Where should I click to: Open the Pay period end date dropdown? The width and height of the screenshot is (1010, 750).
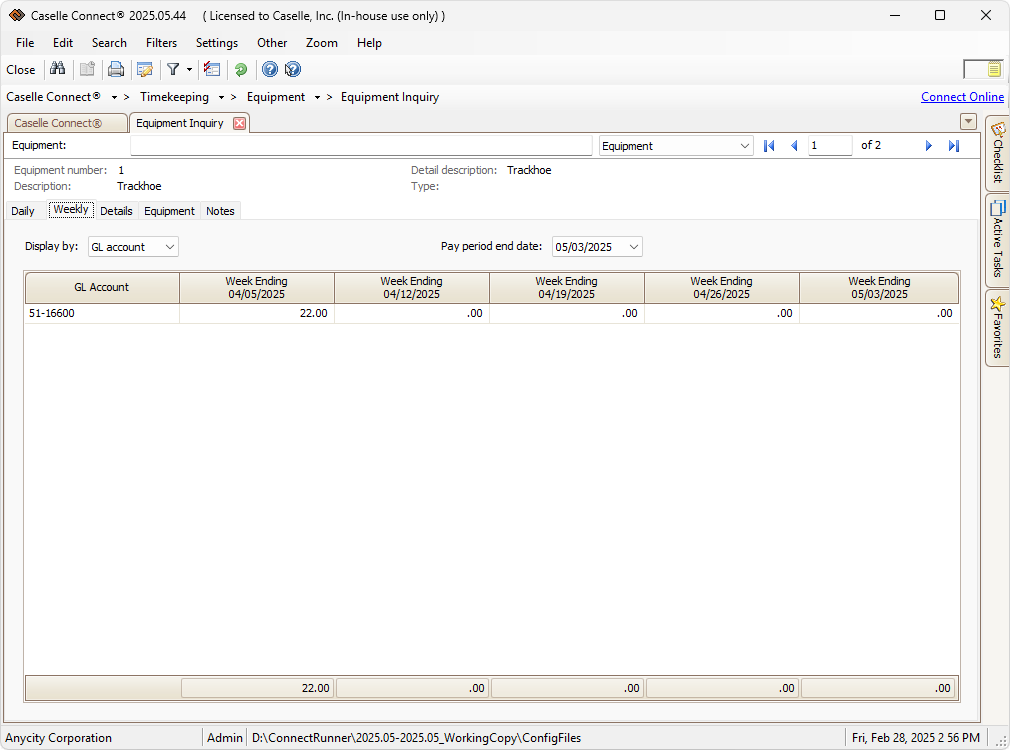tap(633, 247)
